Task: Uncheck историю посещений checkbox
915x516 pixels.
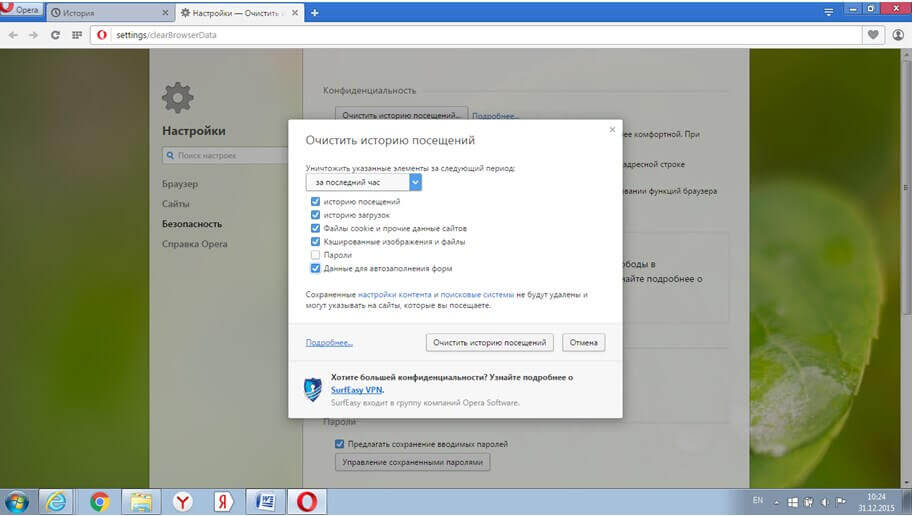Action: point(316,201)
